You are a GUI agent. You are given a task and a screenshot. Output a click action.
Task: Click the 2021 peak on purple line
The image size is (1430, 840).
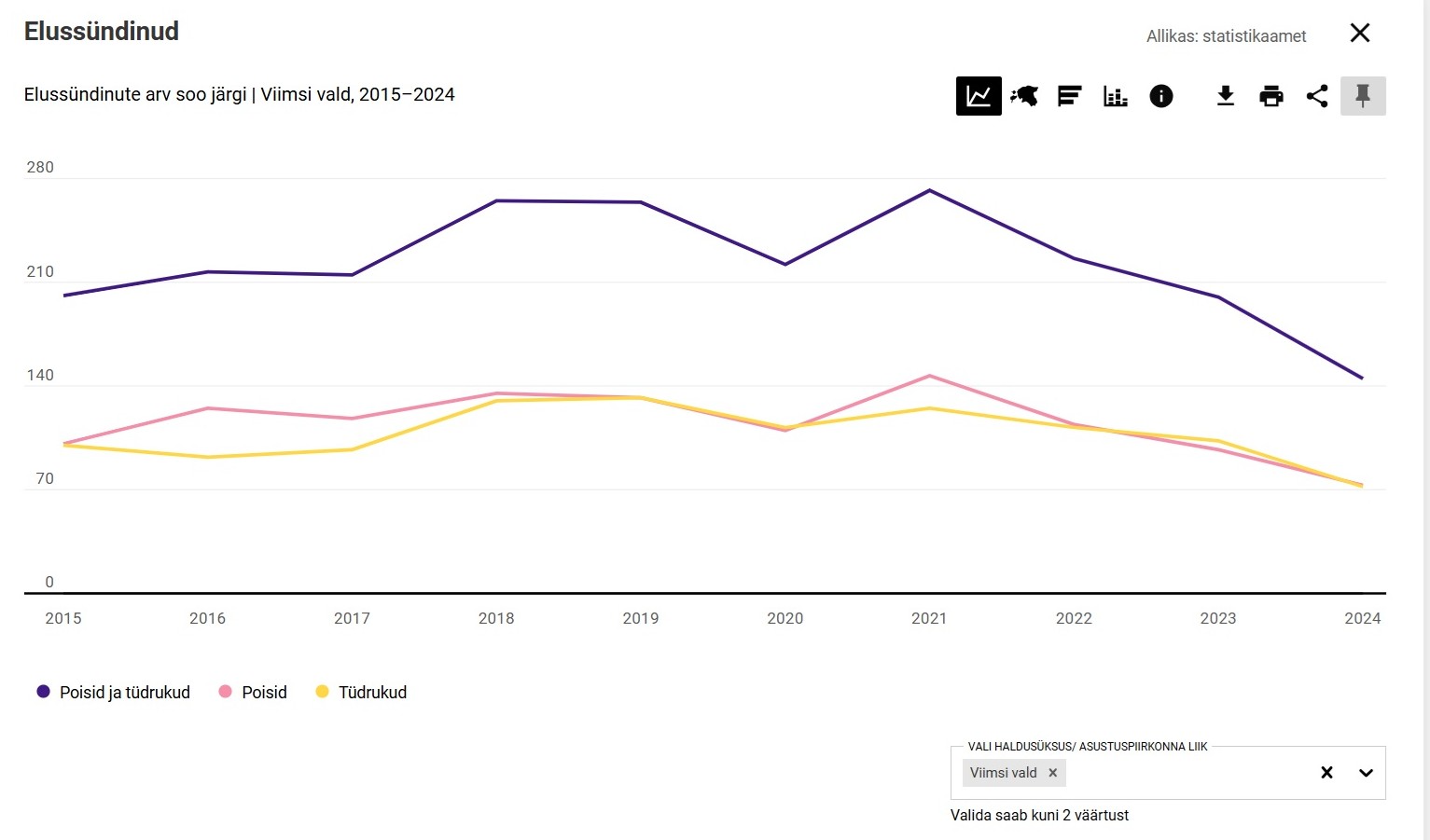click(x=929, y=191)
